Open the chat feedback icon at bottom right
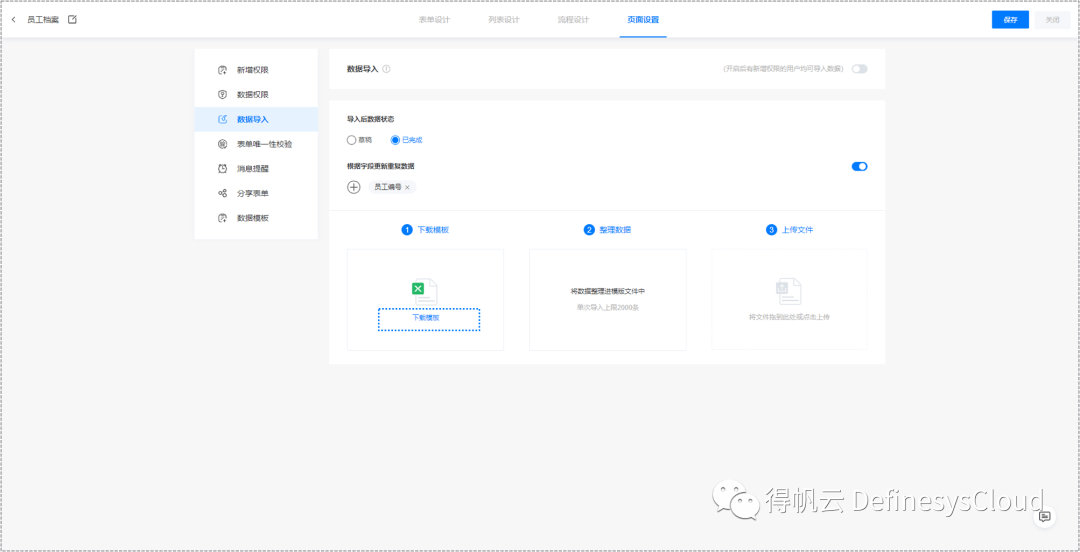1080x552 pixels. click(1044, 516)
